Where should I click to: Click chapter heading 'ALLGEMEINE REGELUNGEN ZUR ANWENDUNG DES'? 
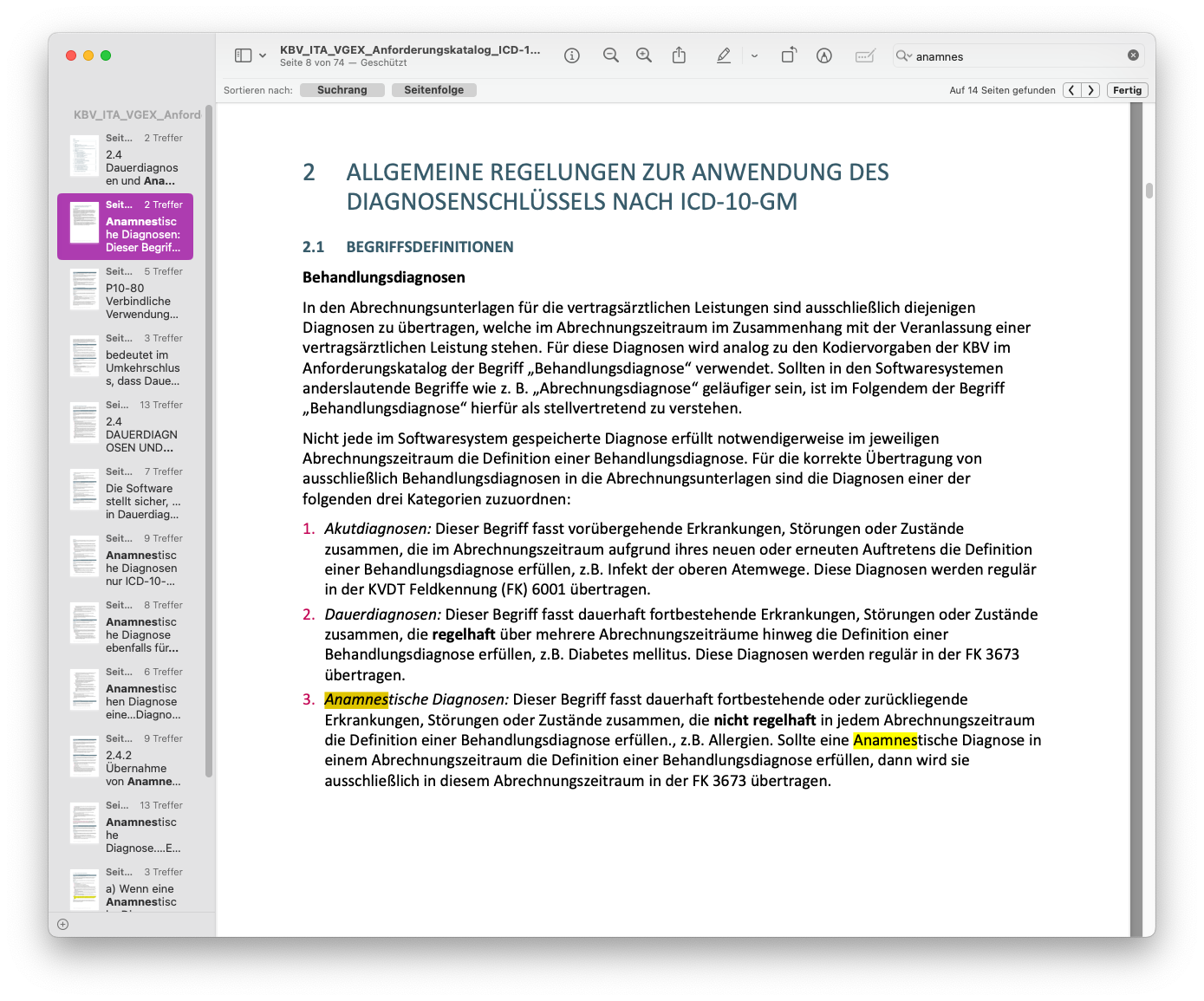618,172
